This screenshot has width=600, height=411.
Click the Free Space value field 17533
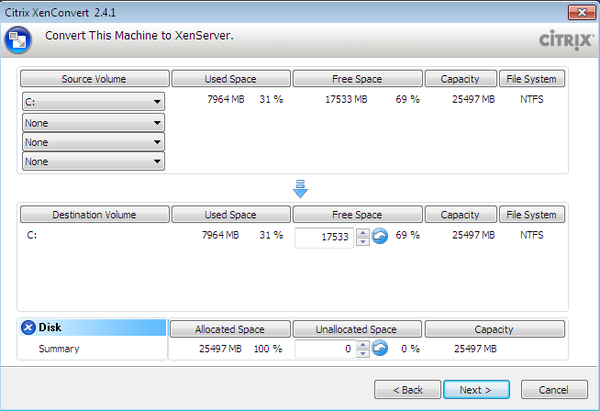pos(324,237)
